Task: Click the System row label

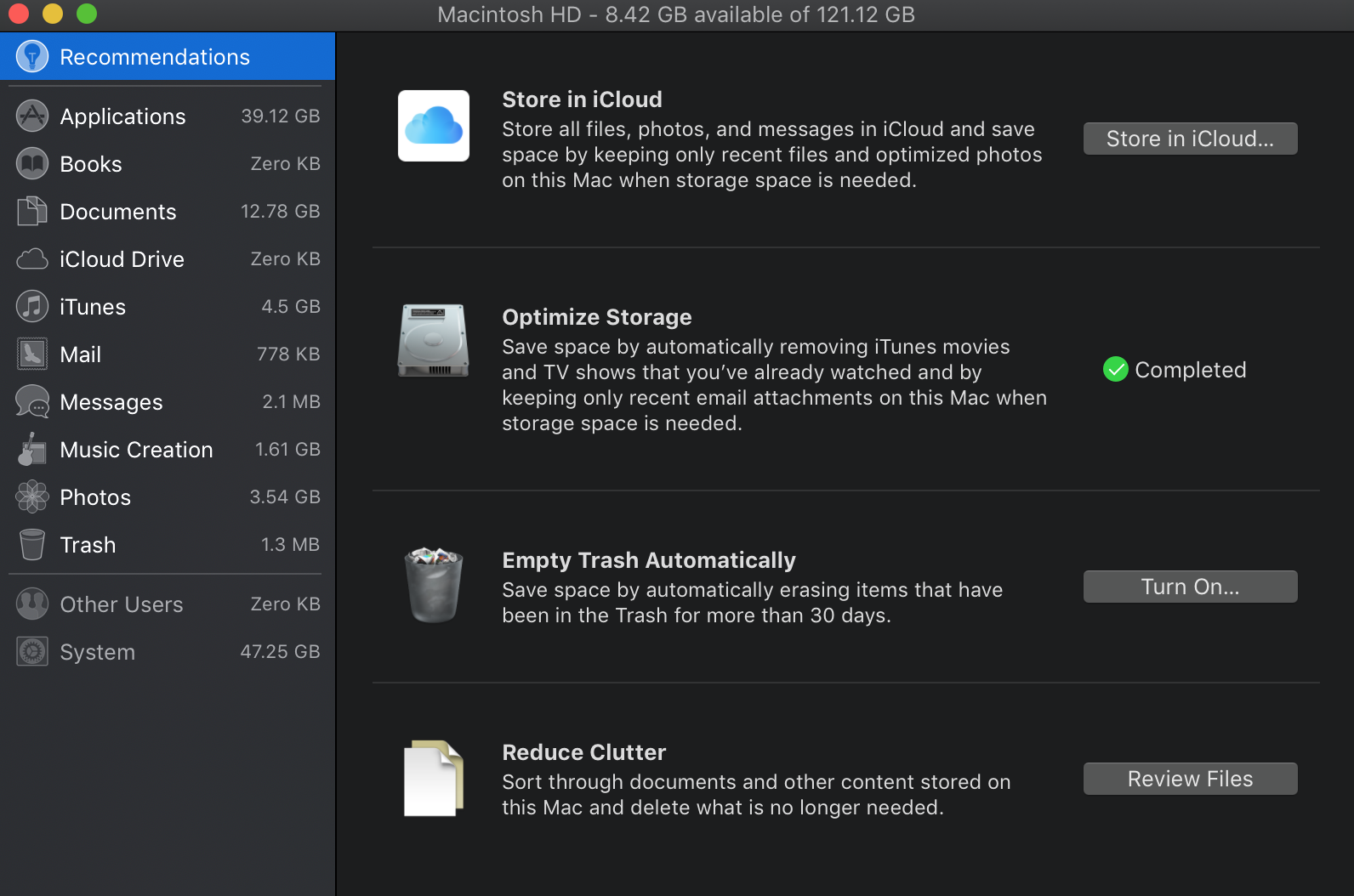Action: pyautogui.click(x=98, y=652)
